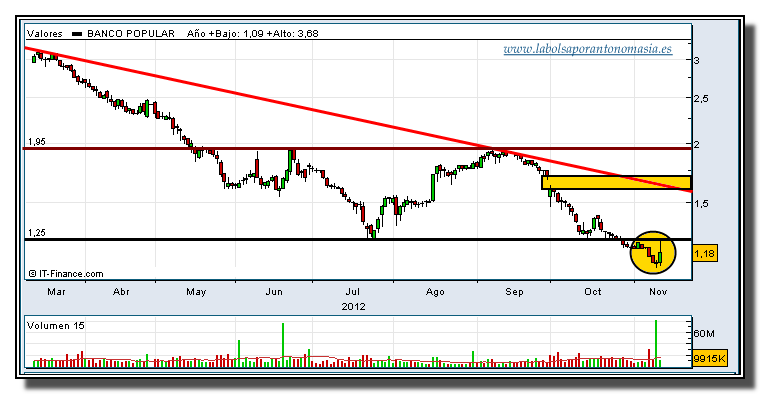Click the yellow 1,18 price label
The height and width of the screenshot is (394, 760).
click(x=705, y=253)
